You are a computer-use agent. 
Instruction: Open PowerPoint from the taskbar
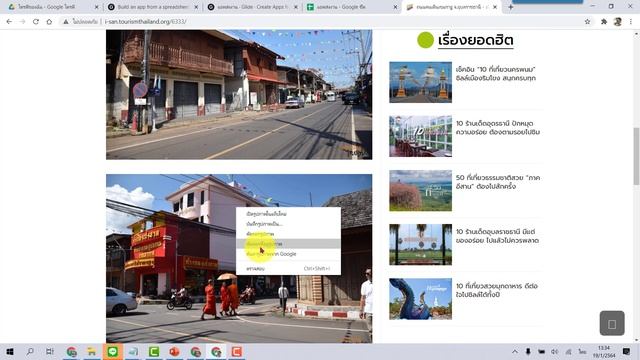pos(175,351)
